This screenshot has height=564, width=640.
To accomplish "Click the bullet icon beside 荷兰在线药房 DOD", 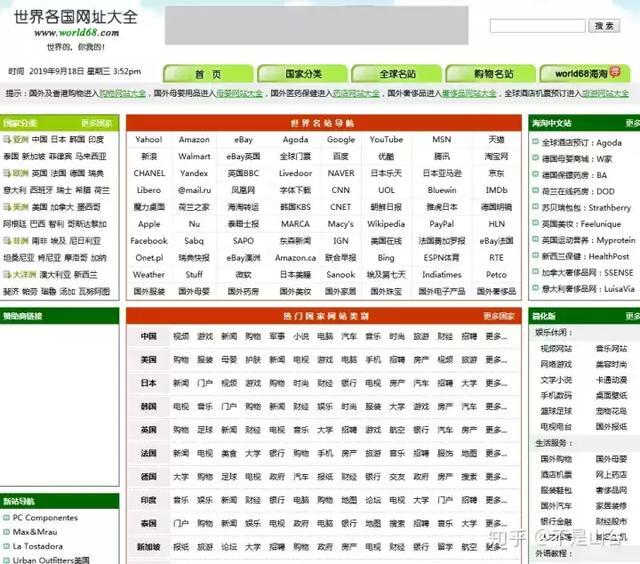I will tap(536, 191).
